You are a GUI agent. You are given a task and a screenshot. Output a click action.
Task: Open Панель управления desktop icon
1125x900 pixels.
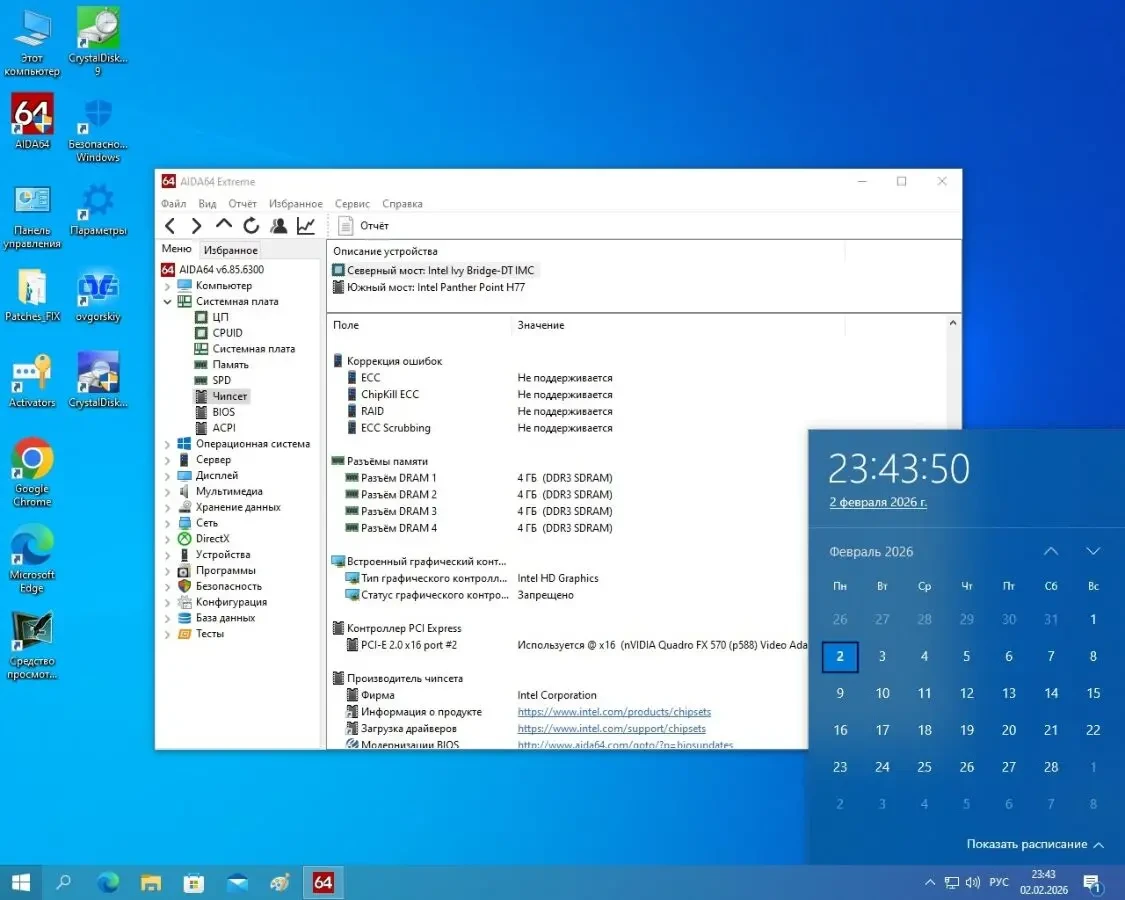pos(32,216)
